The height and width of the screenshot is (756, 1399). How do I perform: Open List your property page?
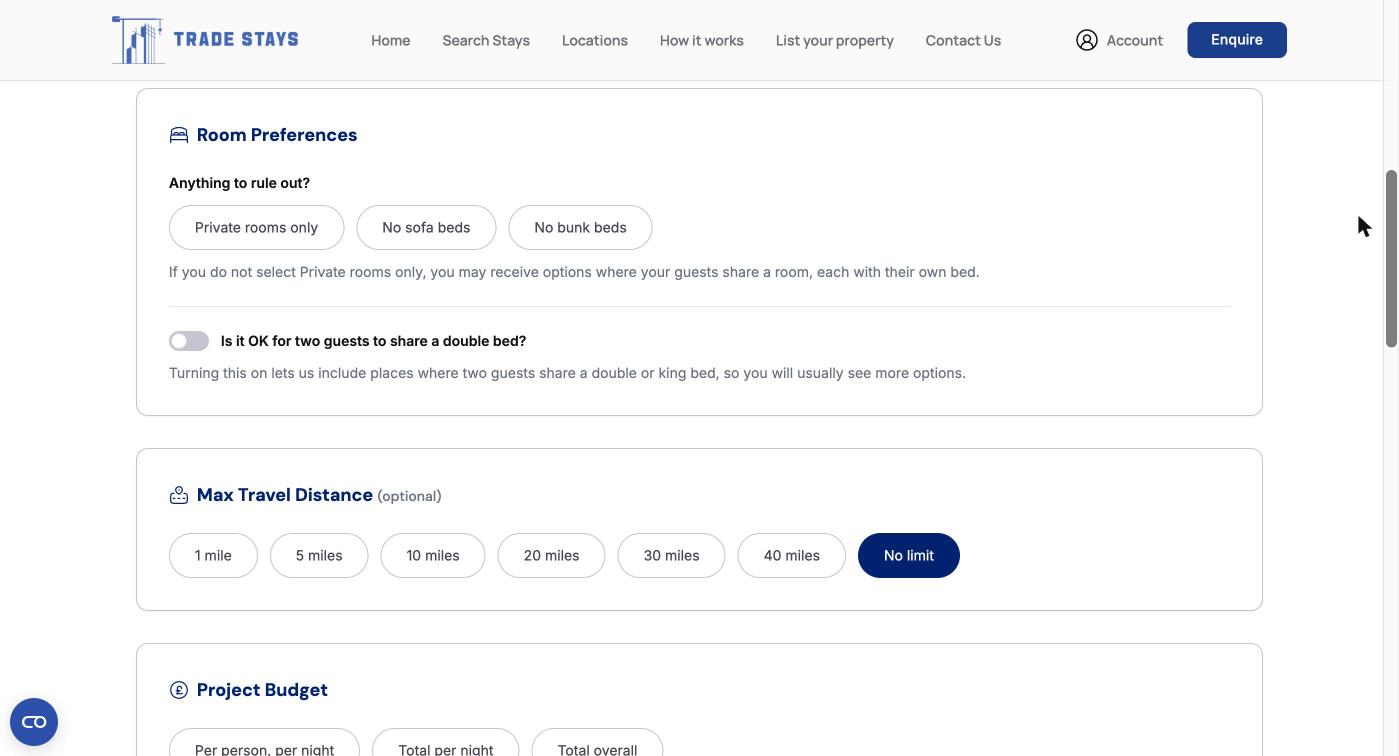(835, 40)
